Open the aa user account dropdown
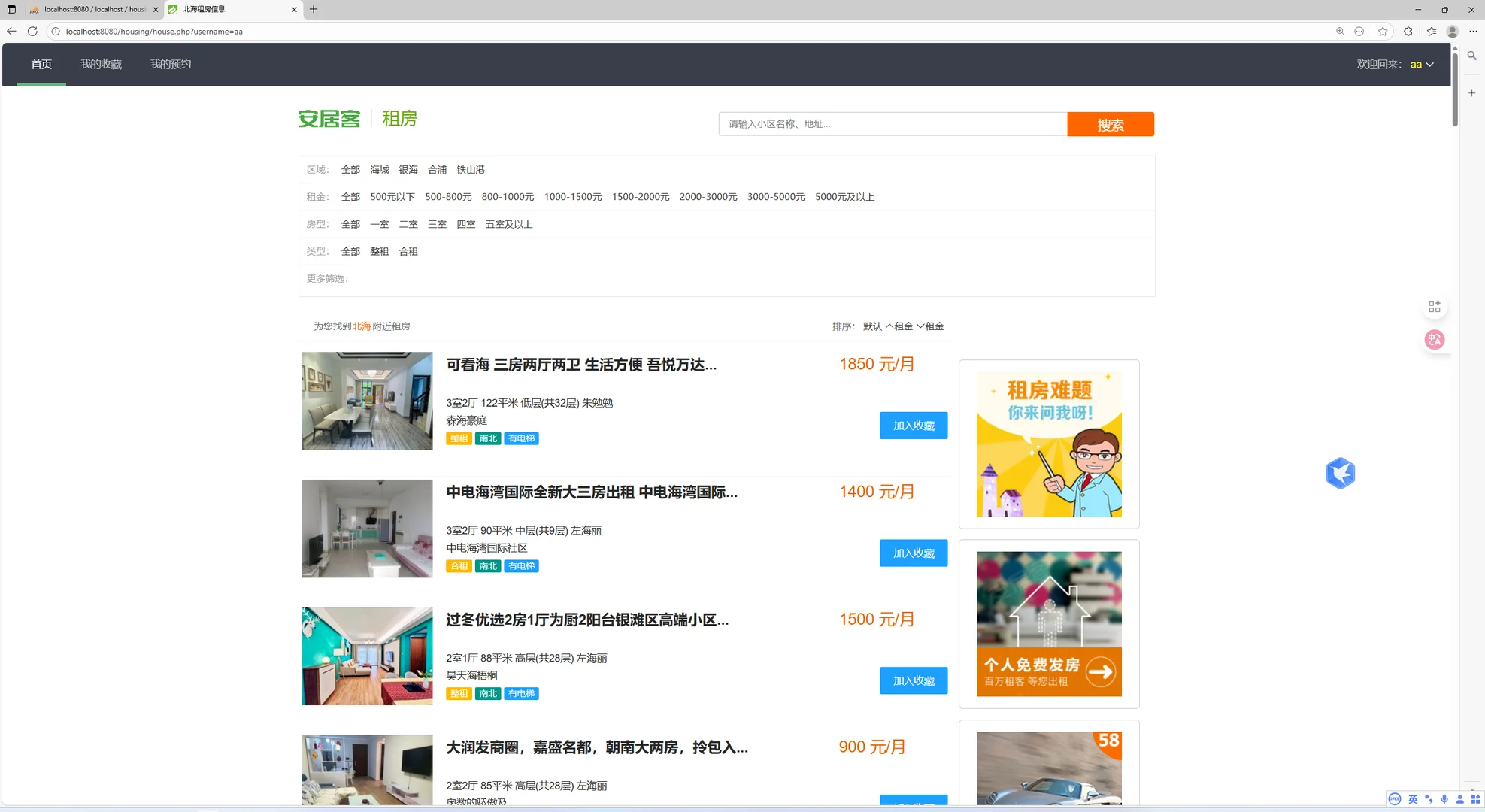The image size is (1485, 812). pyautogui.click(x=1421, y=65)
